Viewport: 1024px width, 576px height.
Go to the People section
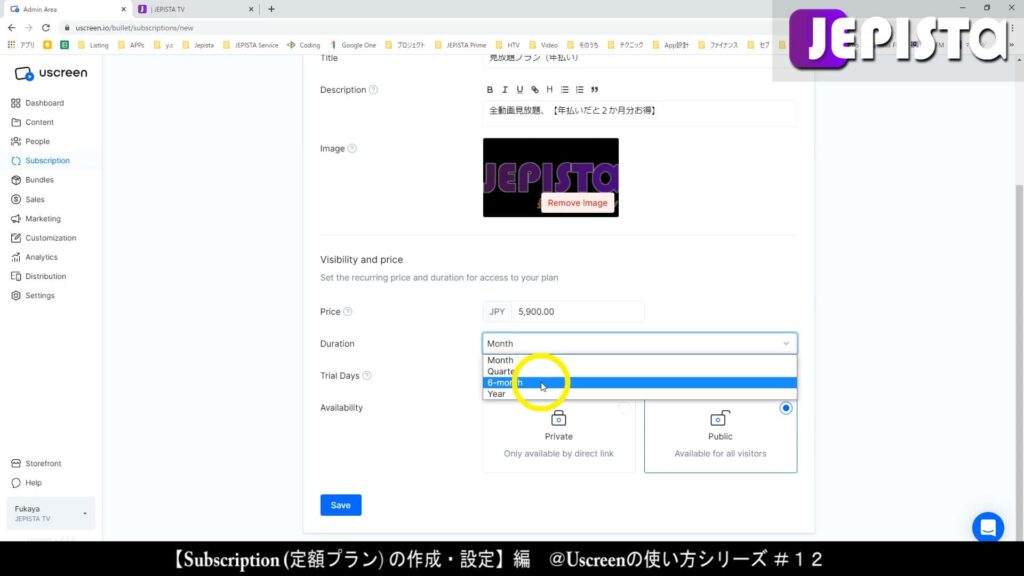point(37,141)
